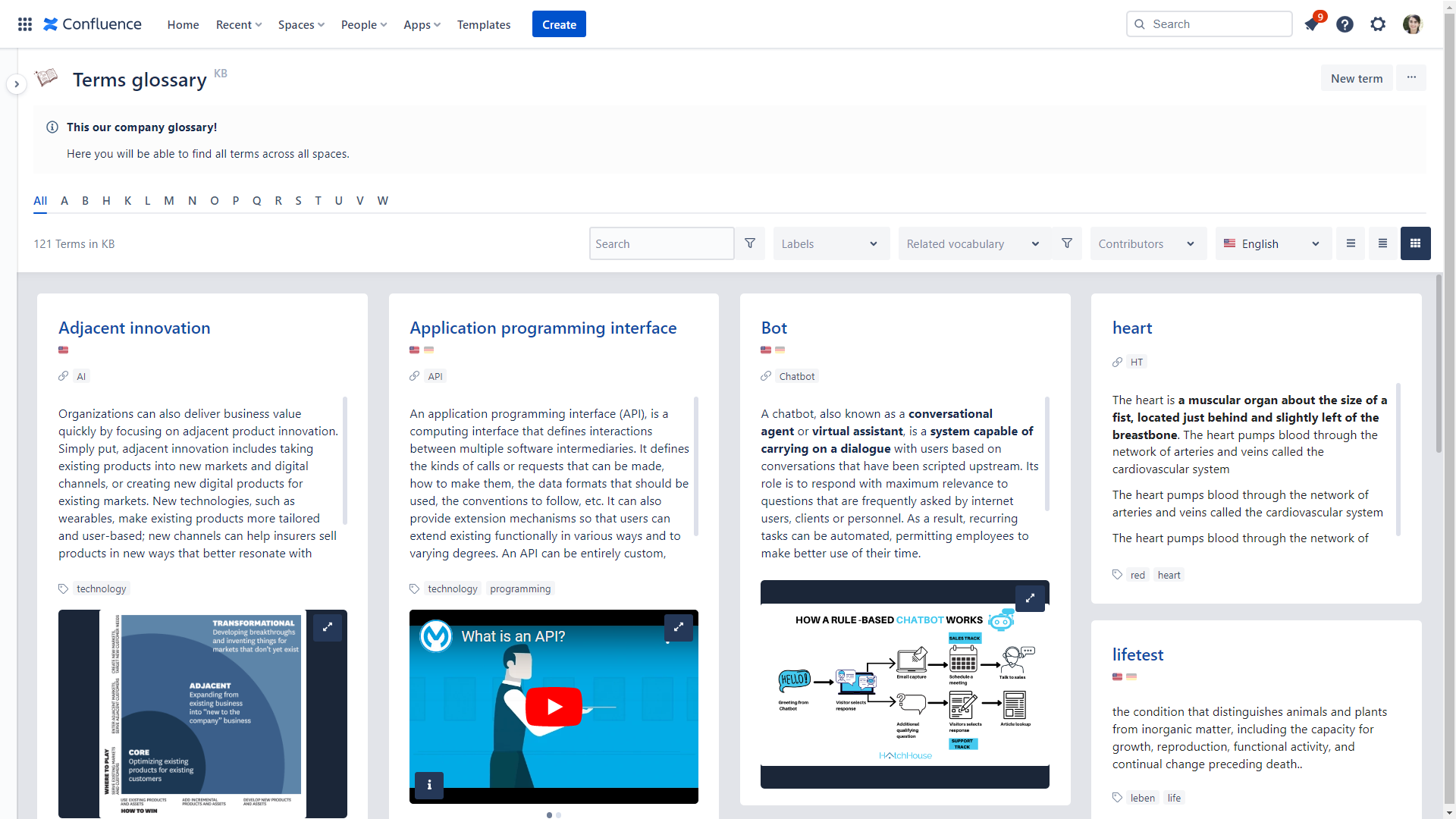Click the New term button
Viewport: 1456px width, 819px height.
tap(1356, 77)
